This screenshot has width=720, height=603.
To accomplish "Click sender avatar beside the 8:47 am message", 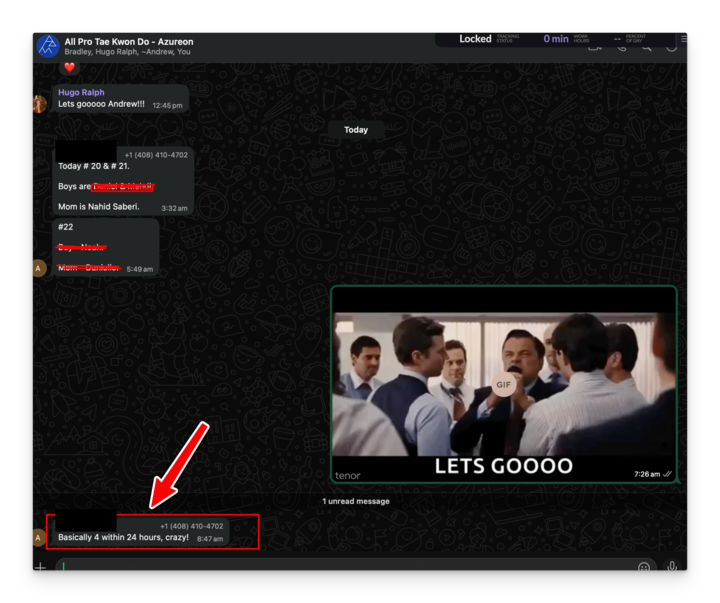I will pos(40,538).
